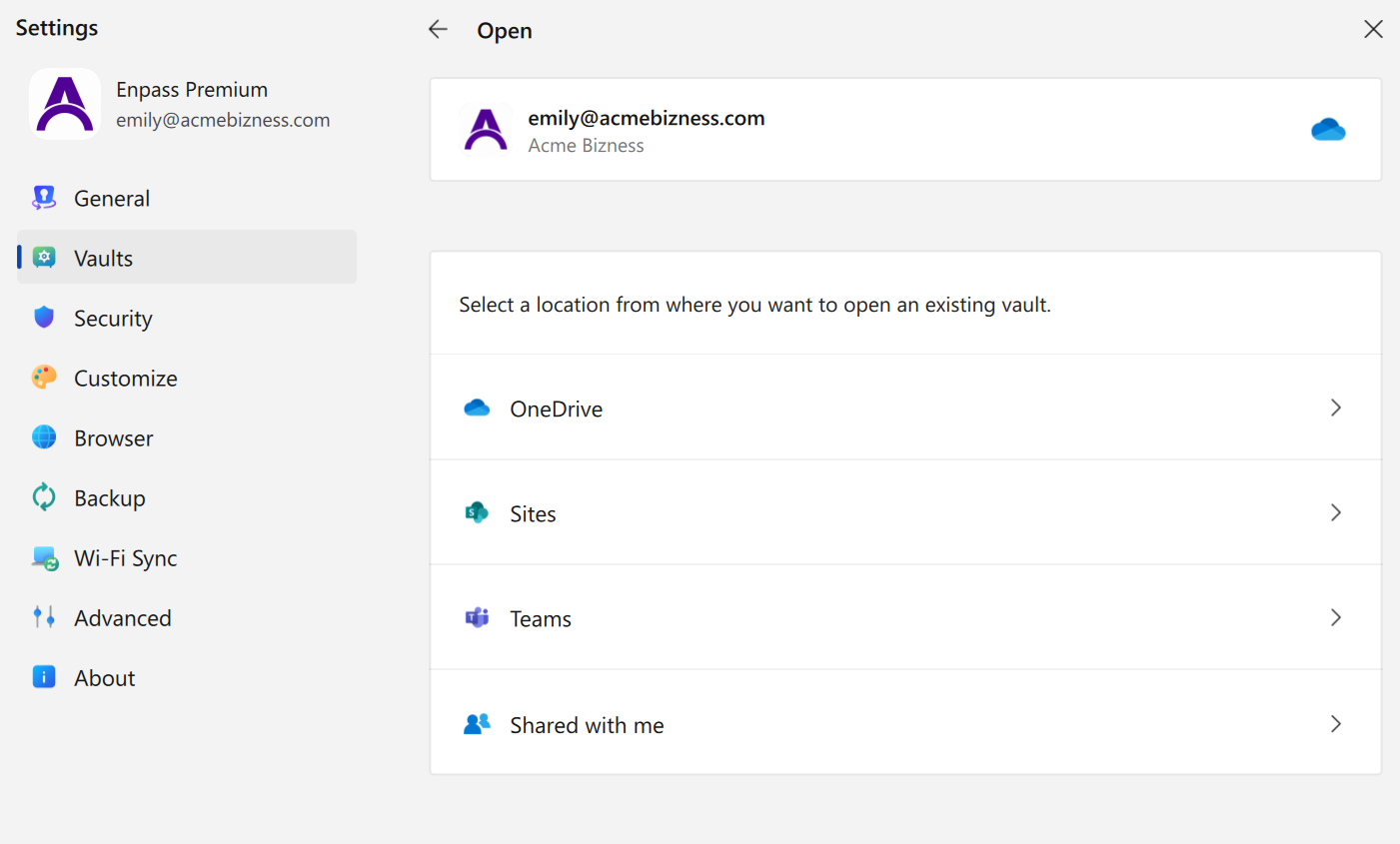The height and width of the screenshot is (844, 1400).
Task: Click the Shared with me people icon
Action: pyautogui.click(x=477, y=723)
